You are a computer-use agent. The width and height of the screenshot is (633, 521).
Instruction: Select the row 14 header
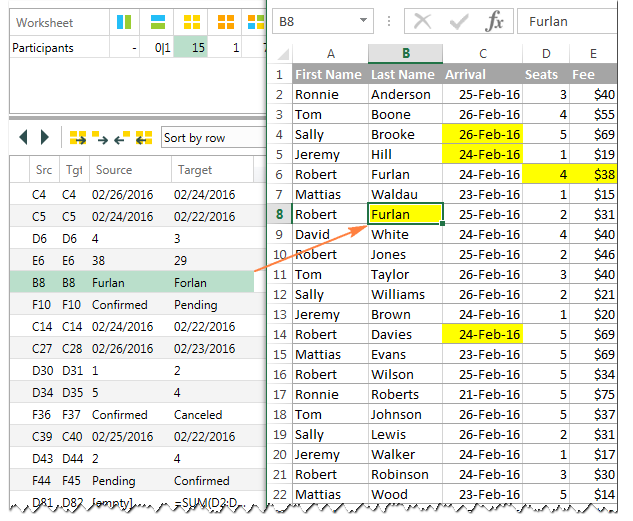tap(279, 334)
